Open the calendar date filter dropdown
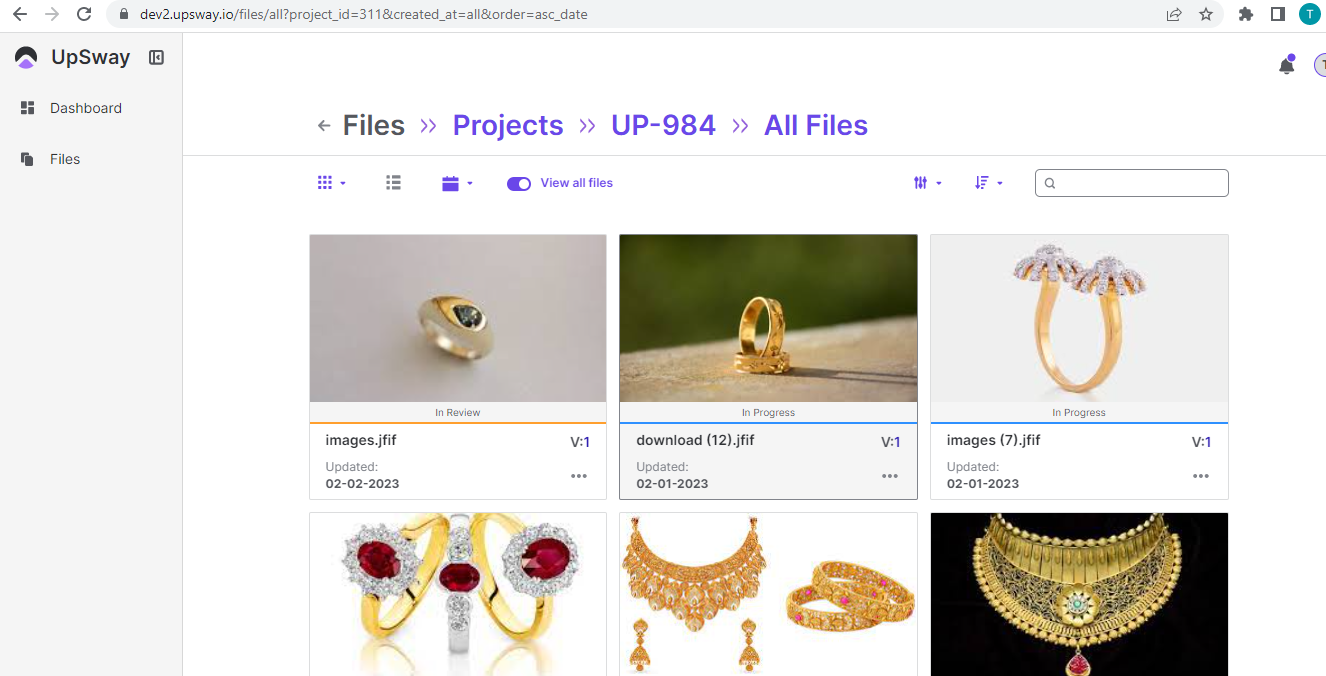This screenshot has width=1326, height=676. coord(457,183)
